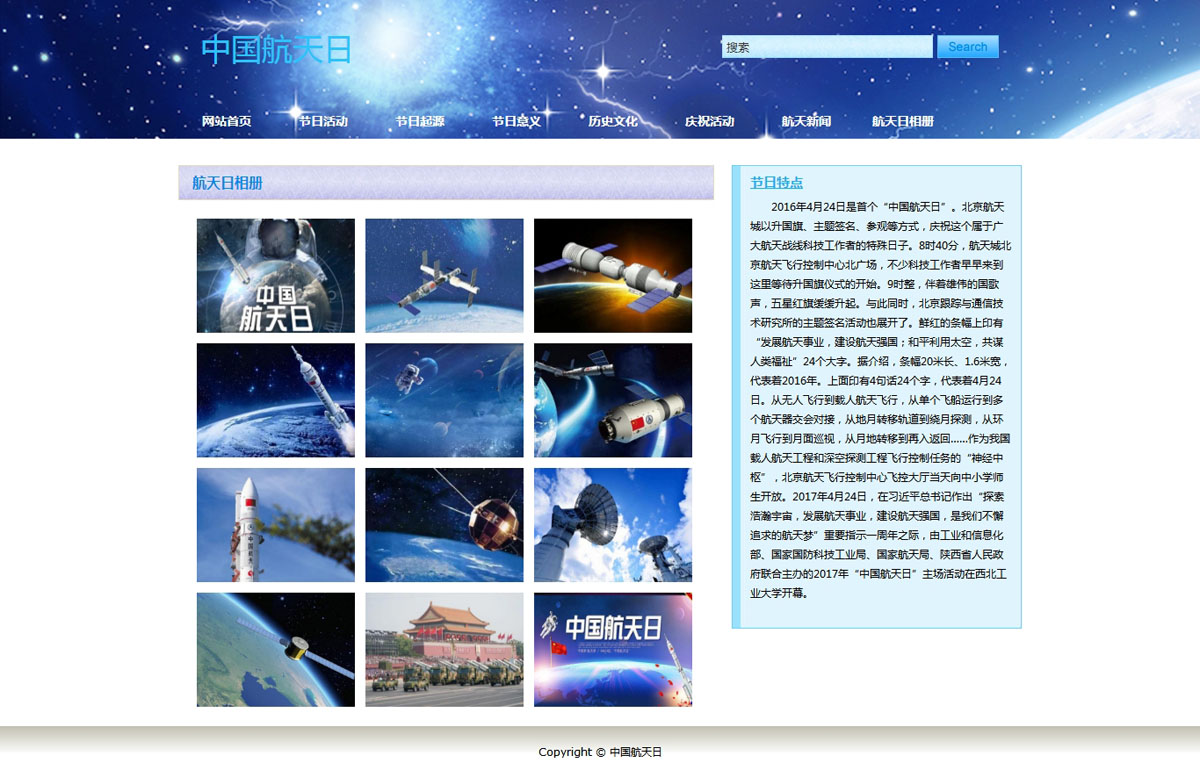Focus the 搜索 search input field
The width and height of the screenshot is (1200, 770).
click(x=827, y=47)
